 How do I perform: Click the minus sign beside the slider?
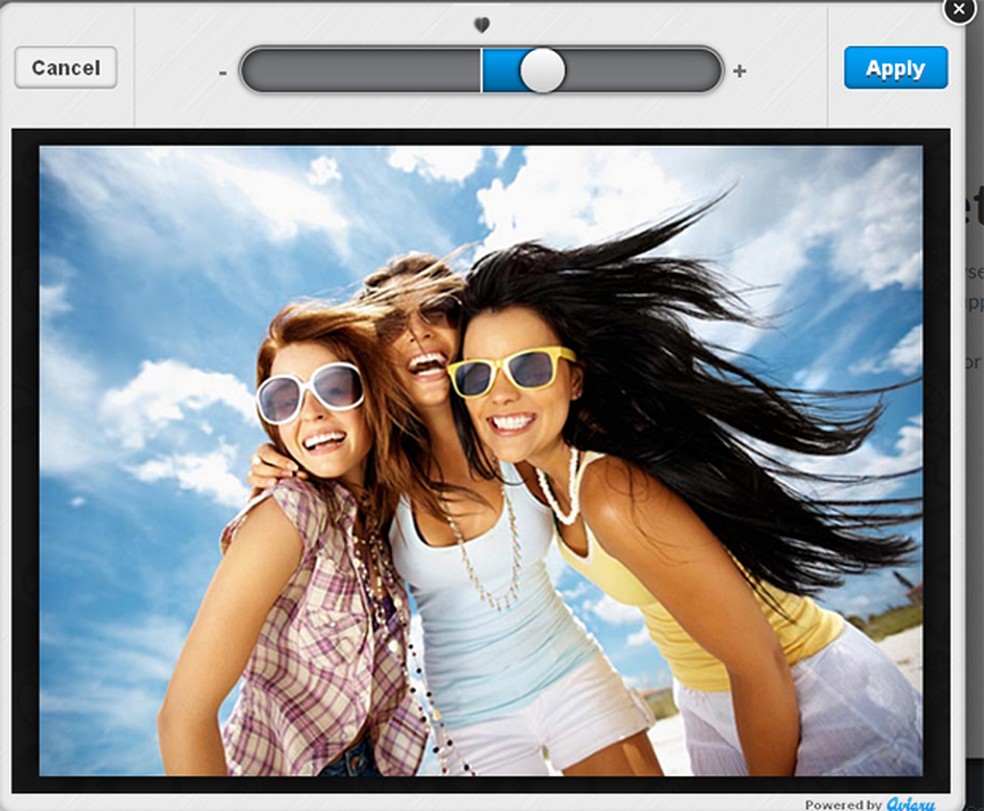click(x=223, y=73)
